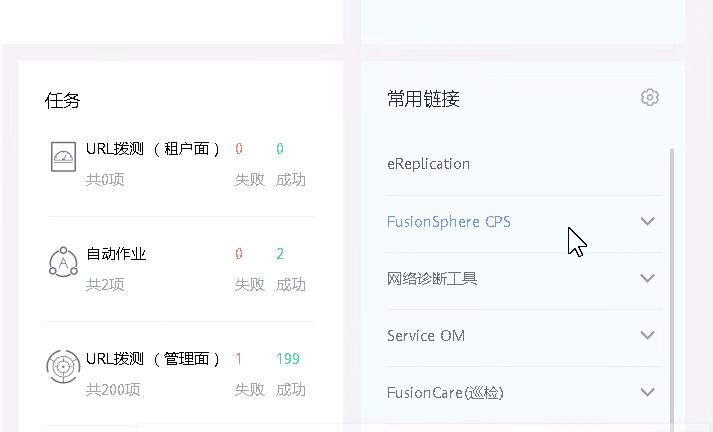Expand the FusionSphere CPS entry

pyautogui.click(x=647, y=222)
